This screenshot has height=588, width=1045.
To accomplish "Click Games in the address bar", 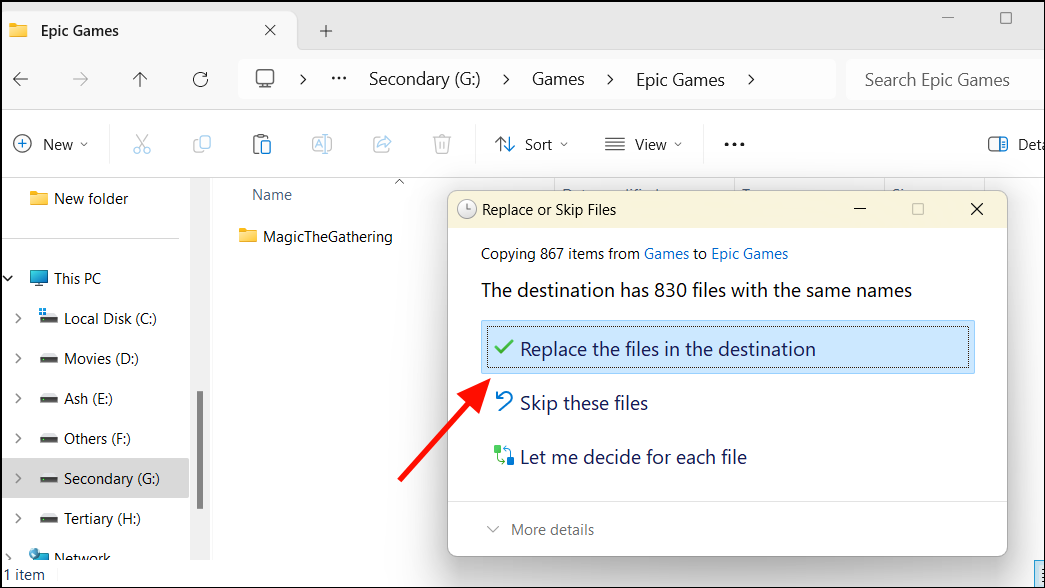I will pyautogui.click(x=558, y=79).
